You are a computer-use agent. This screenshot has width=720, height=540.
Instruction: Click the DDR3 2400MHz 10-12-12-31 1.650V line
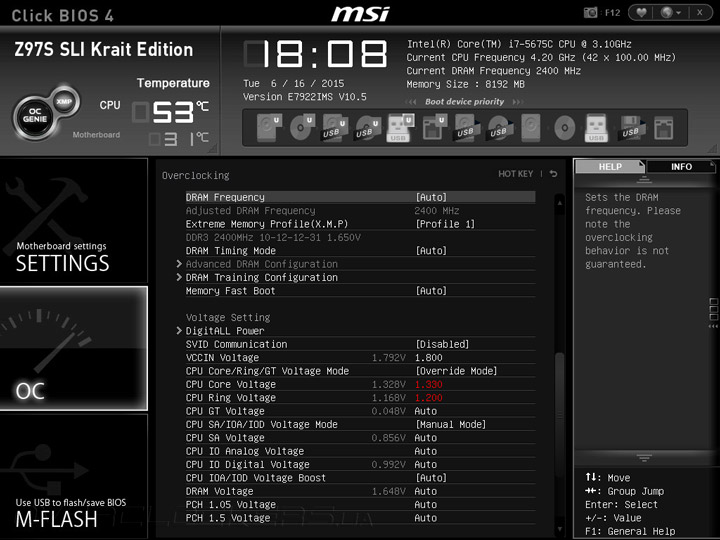coord(273,237)
